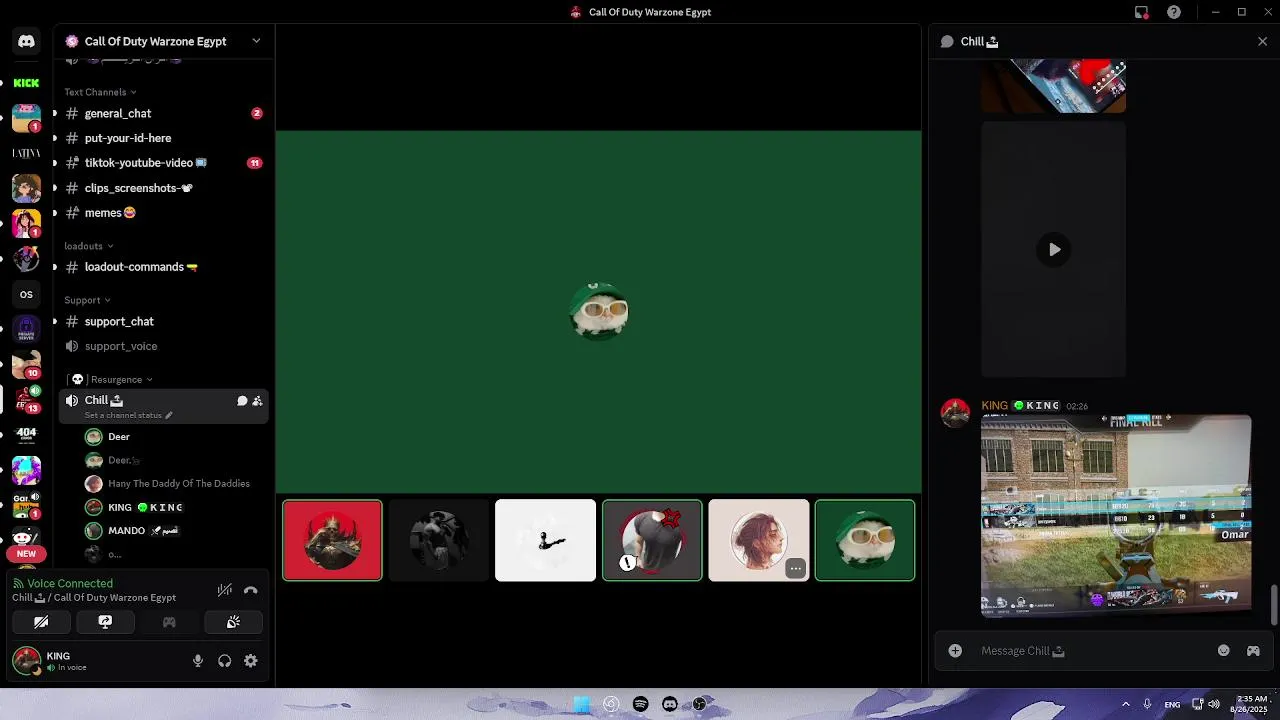Viewport: 1280px width, 720px height.
Task: Click Windows Start button
Action: [x=581, y=704]
